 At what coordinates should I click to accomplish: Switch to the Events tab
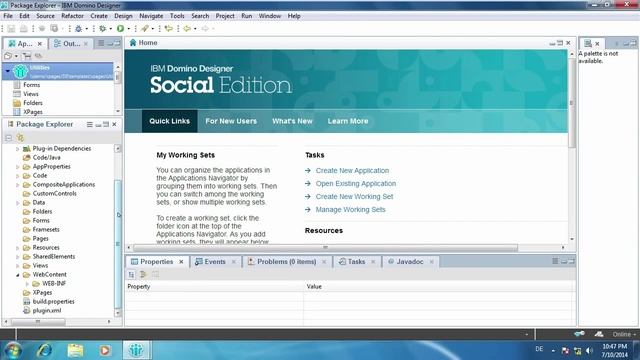(215, 262)
